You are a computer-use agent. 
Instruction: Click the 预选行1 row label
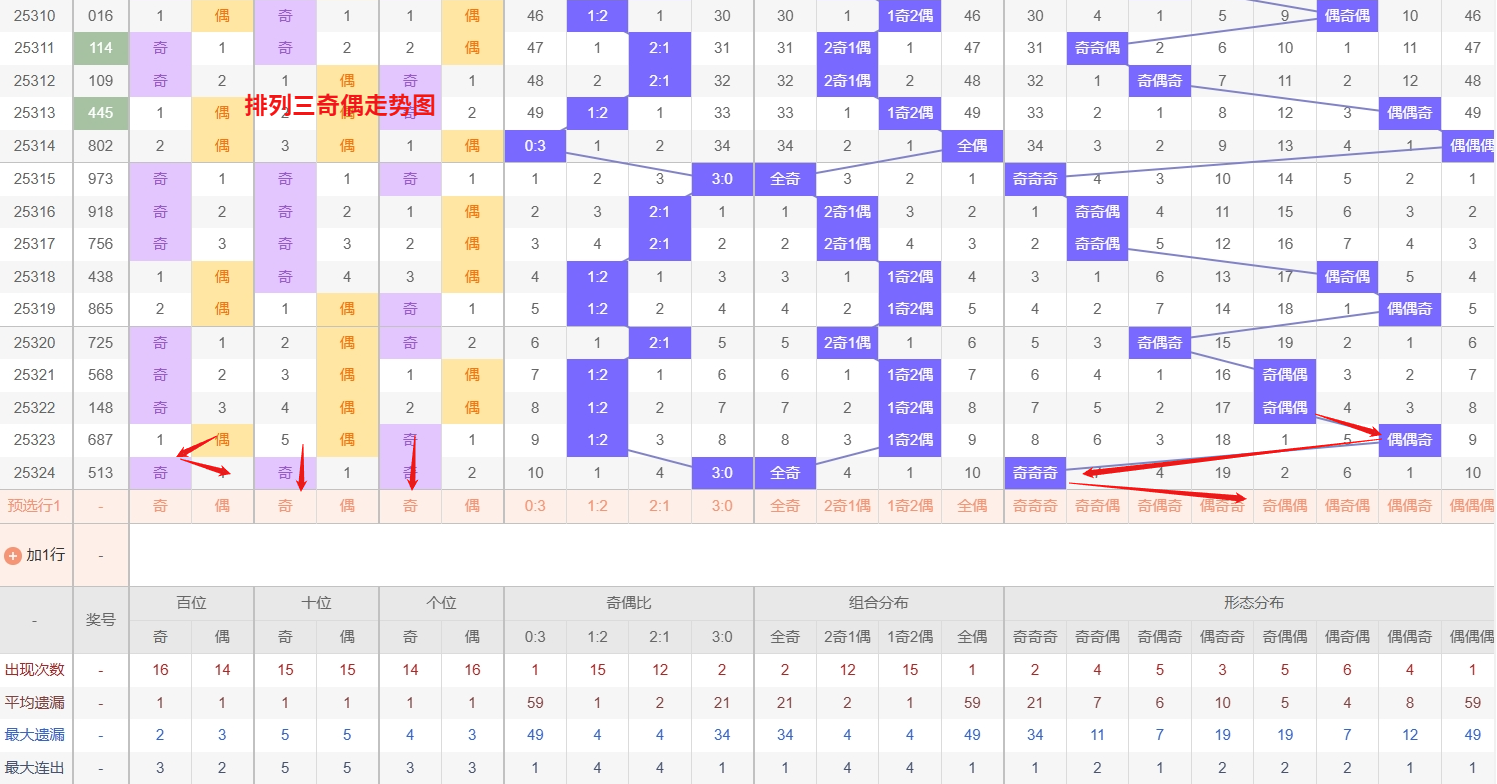coord(35,506)
